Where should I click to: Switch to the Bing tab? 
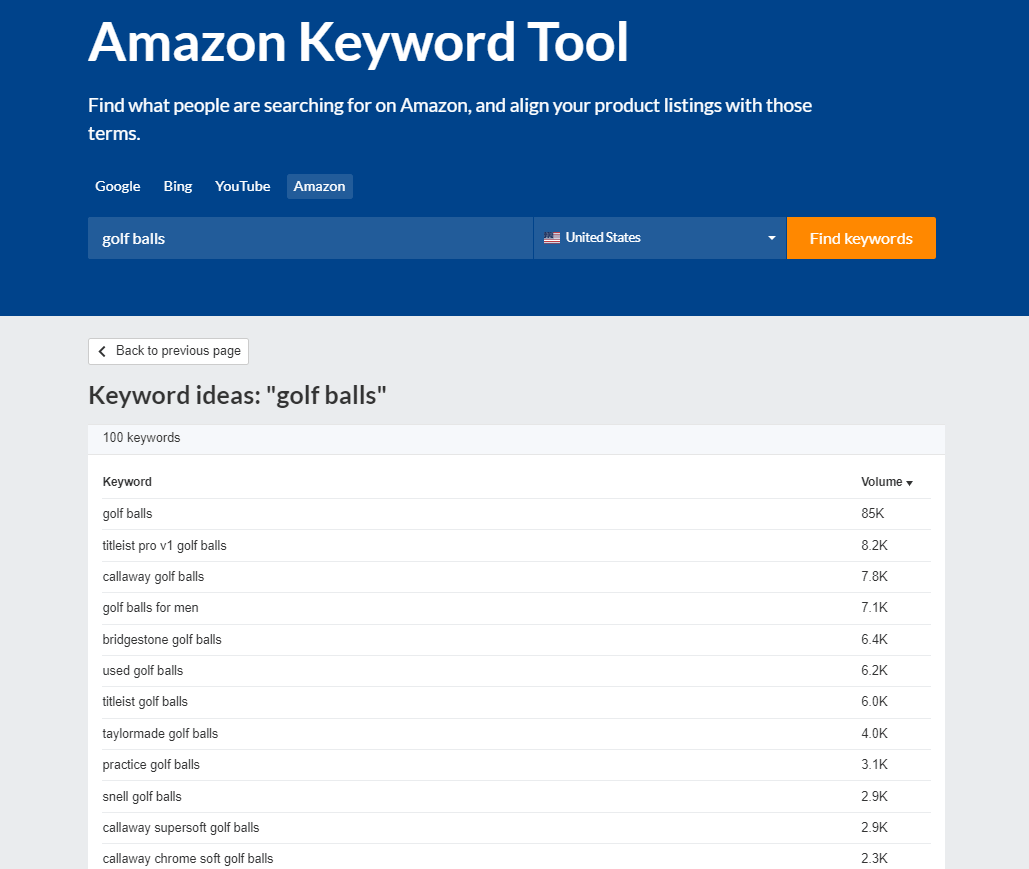[x=178, y=186]
